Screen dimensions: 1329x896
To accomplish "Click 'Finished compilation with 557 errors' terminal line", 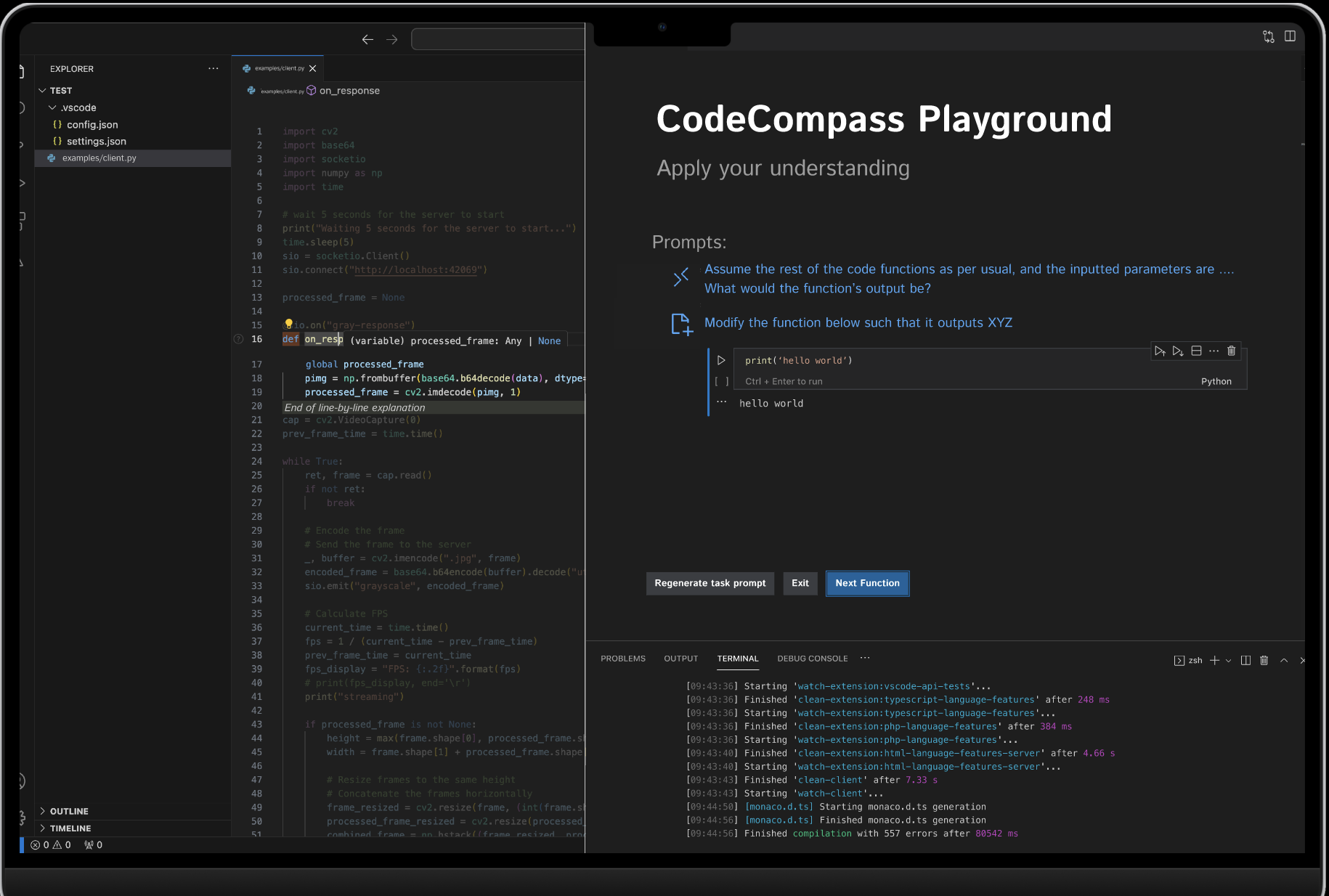I will [852, 834].
